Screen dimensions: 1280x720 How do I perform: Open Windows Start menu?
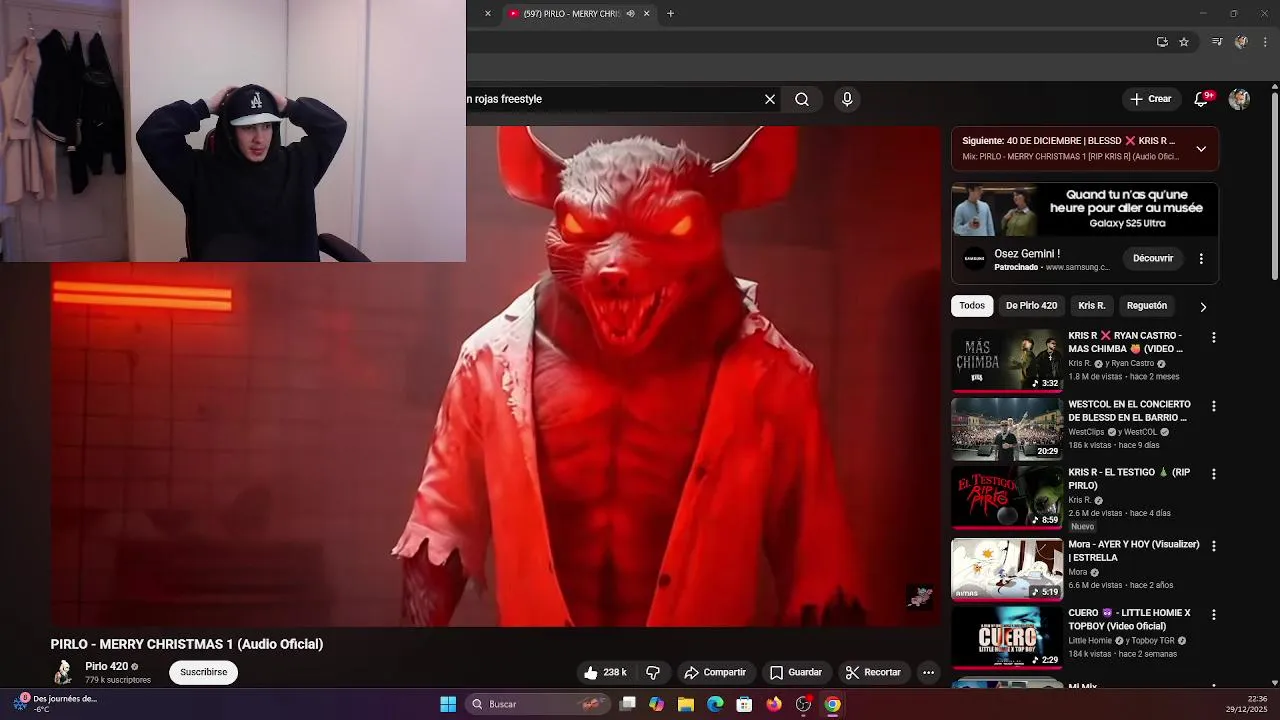448,704
